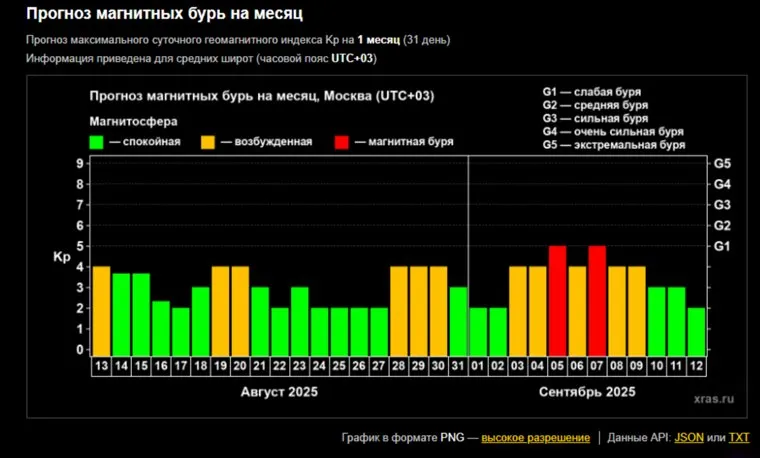
Task: Click the red bar for September 07
Action: point(597,299)
